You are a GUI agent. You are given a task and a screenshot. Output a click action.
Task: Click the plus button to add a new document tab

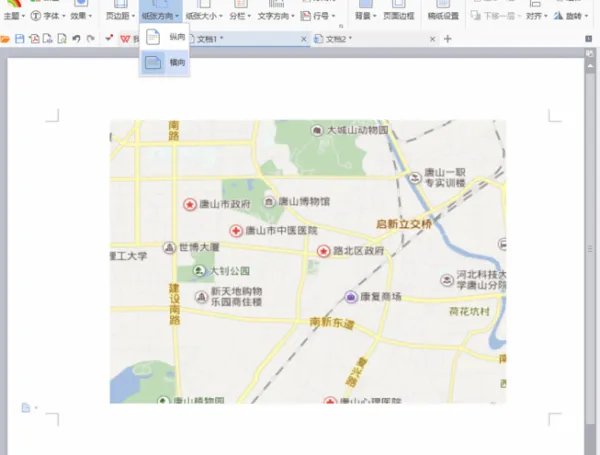tap(447, 39)
